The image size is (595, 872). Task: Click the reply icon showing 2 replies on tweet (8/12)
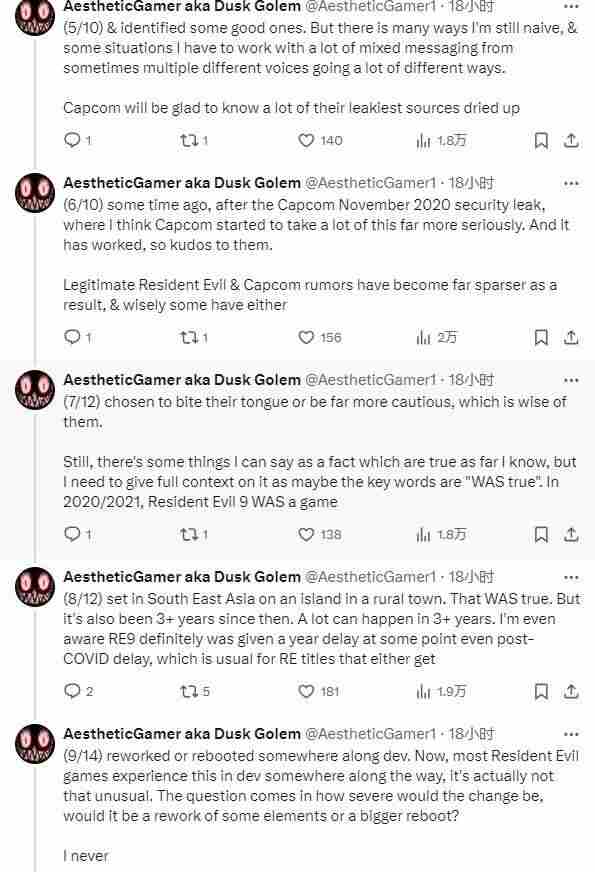pyautogui.click(x=72, y=691)
